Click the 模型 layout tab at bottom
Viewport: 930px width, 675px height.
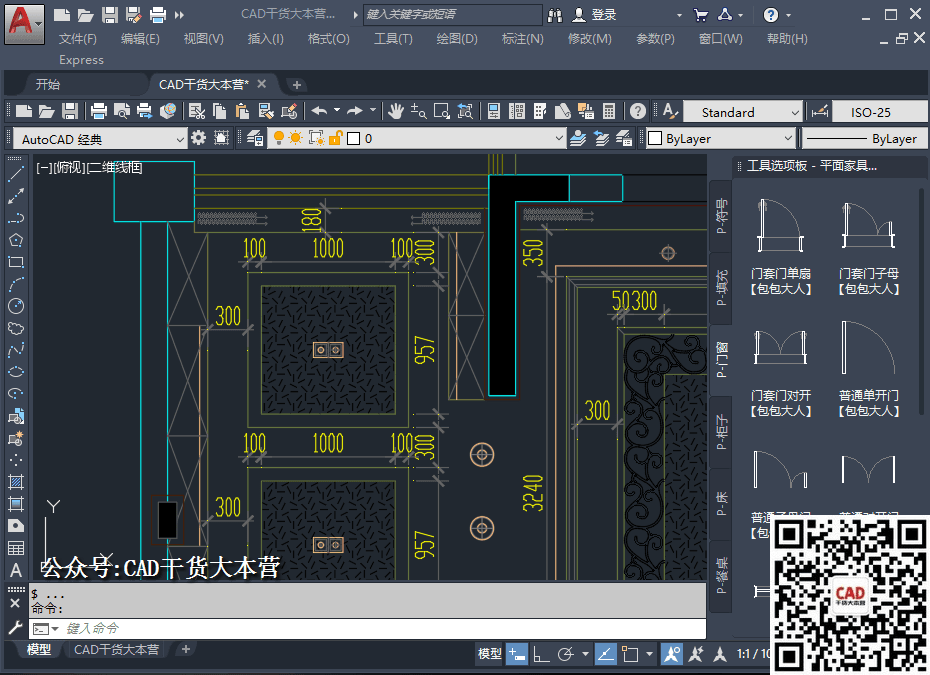(39, 649)
